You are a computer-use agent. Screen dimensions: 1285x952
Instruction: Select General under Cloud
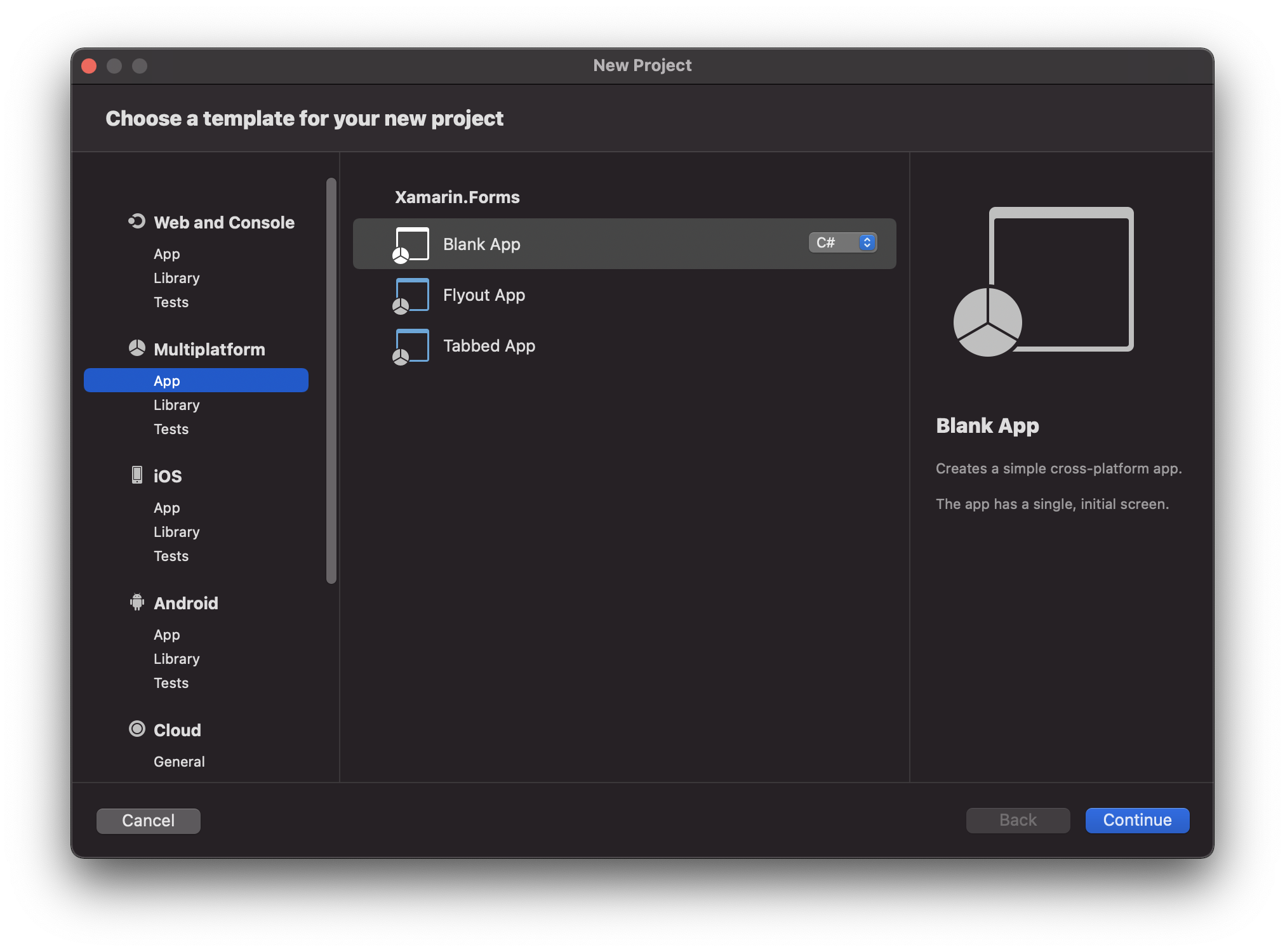179,762
